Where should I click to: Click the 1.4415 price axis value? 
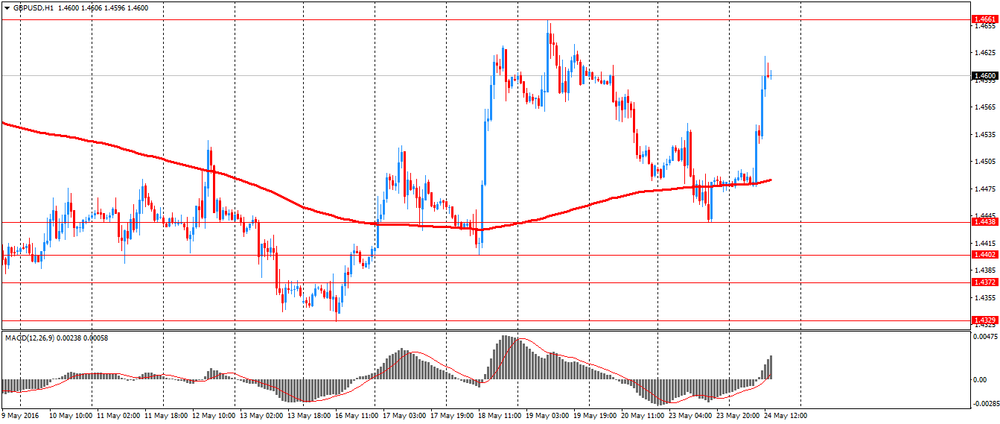pos(984,244)
